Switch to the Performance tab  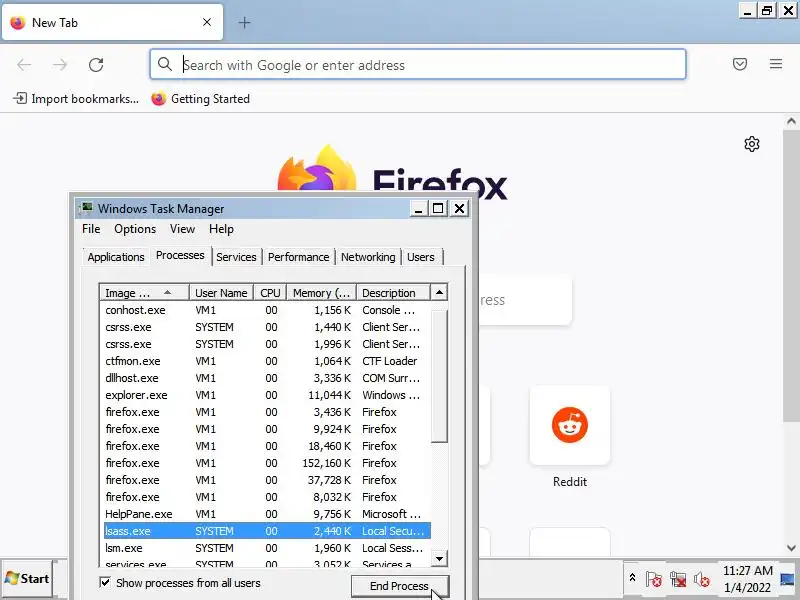point(298,257)
